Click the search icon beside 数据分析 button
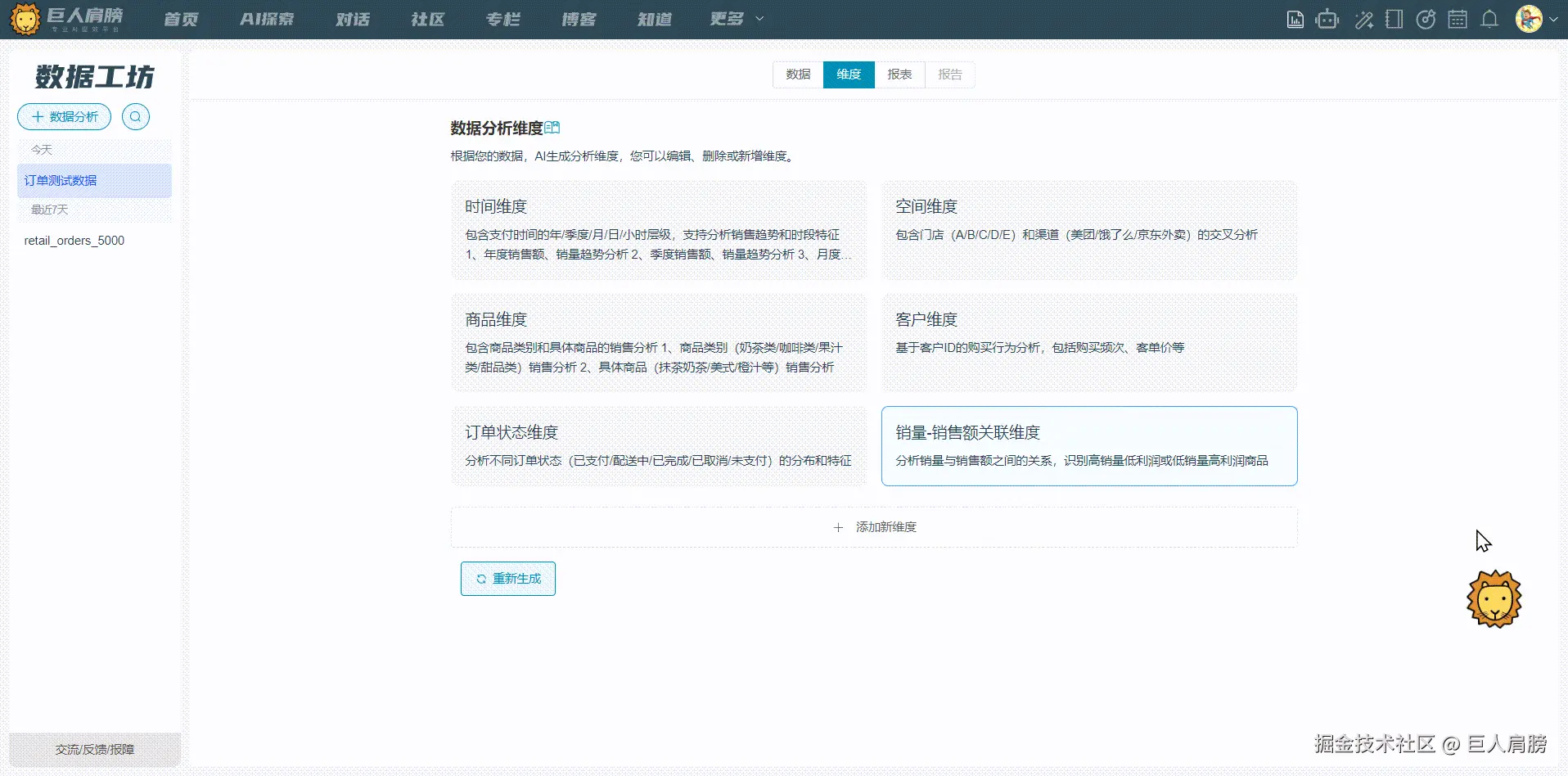 pyautogui.click(x=135, y=116)
